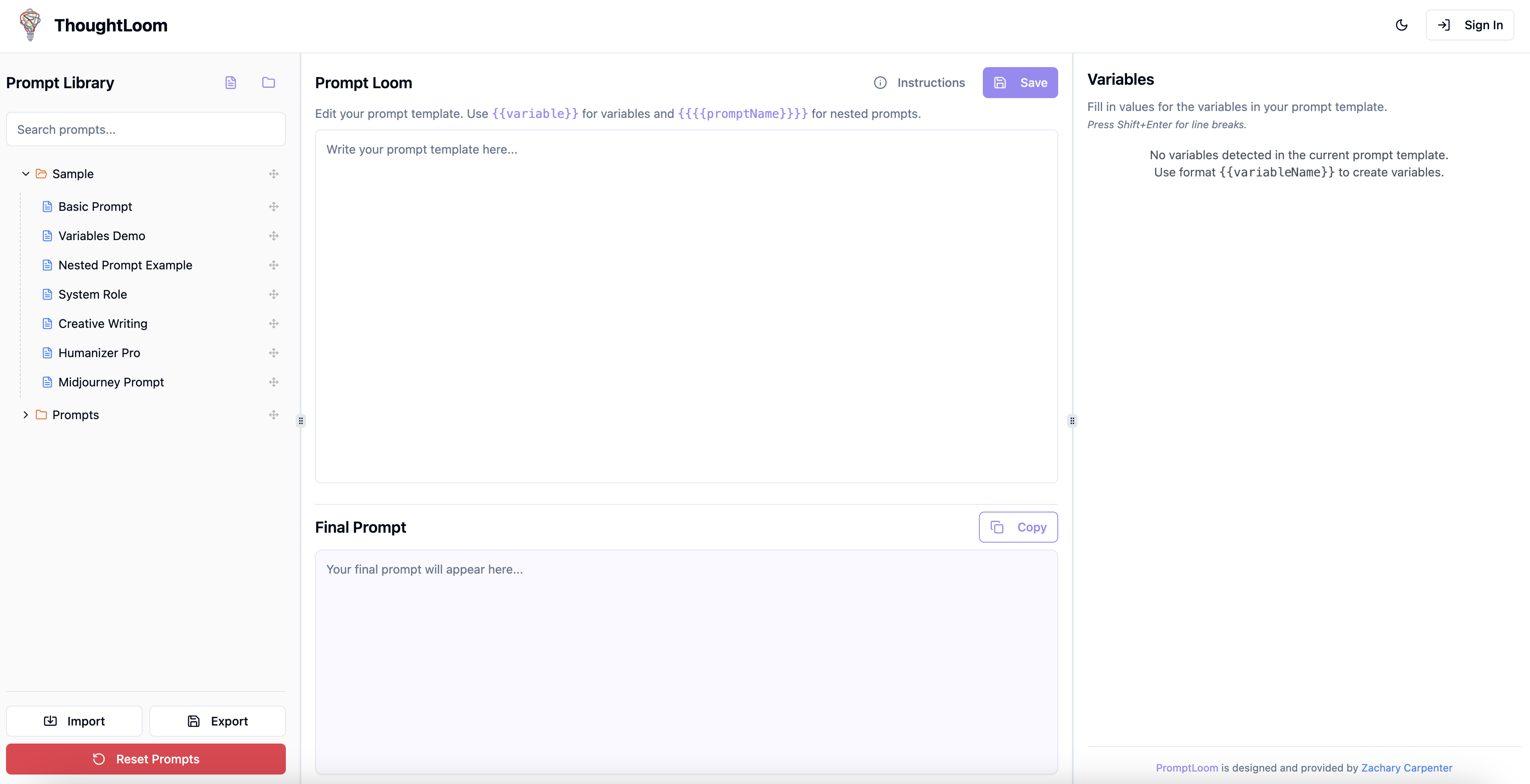Select the Nested Prompt Example item
Screen dimensions: 1530x784
(125, 265)
